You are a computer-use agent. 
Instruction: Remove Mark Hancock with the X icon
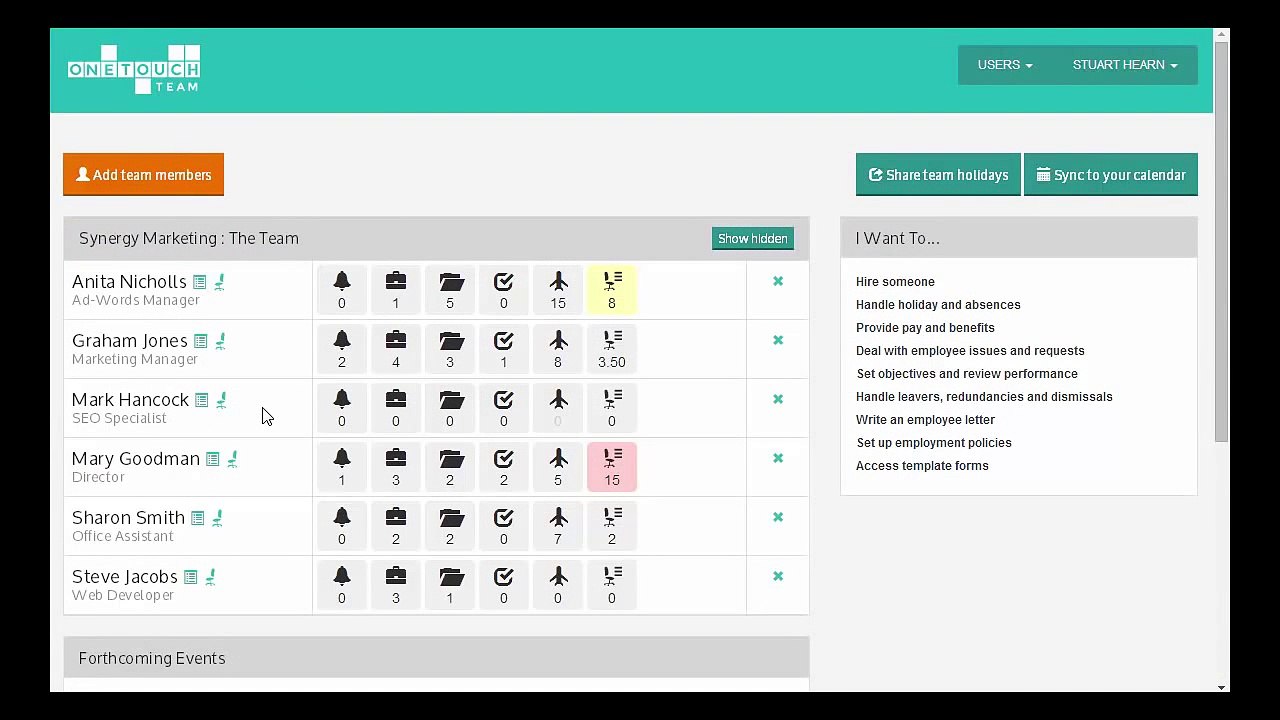778,399
